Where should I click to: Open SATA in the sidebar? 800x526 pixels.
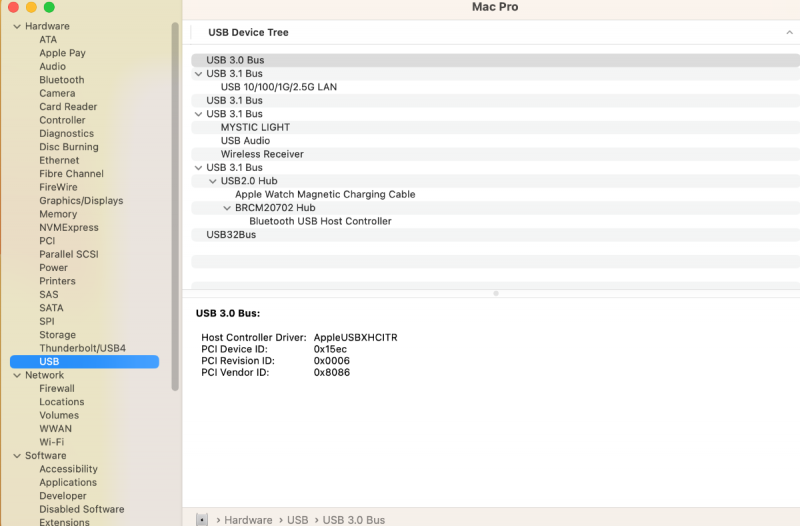tap(51, 308)
